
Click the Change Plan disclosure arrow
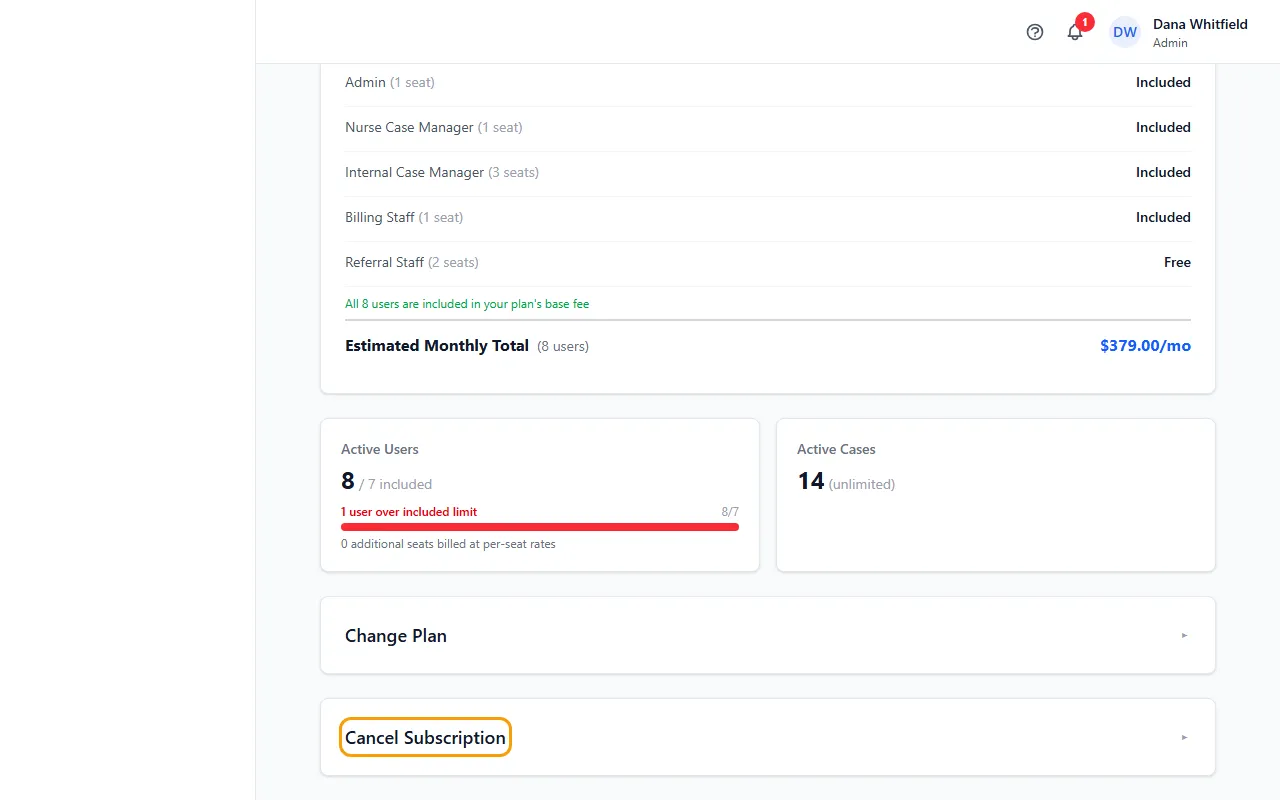[1184, 635]
